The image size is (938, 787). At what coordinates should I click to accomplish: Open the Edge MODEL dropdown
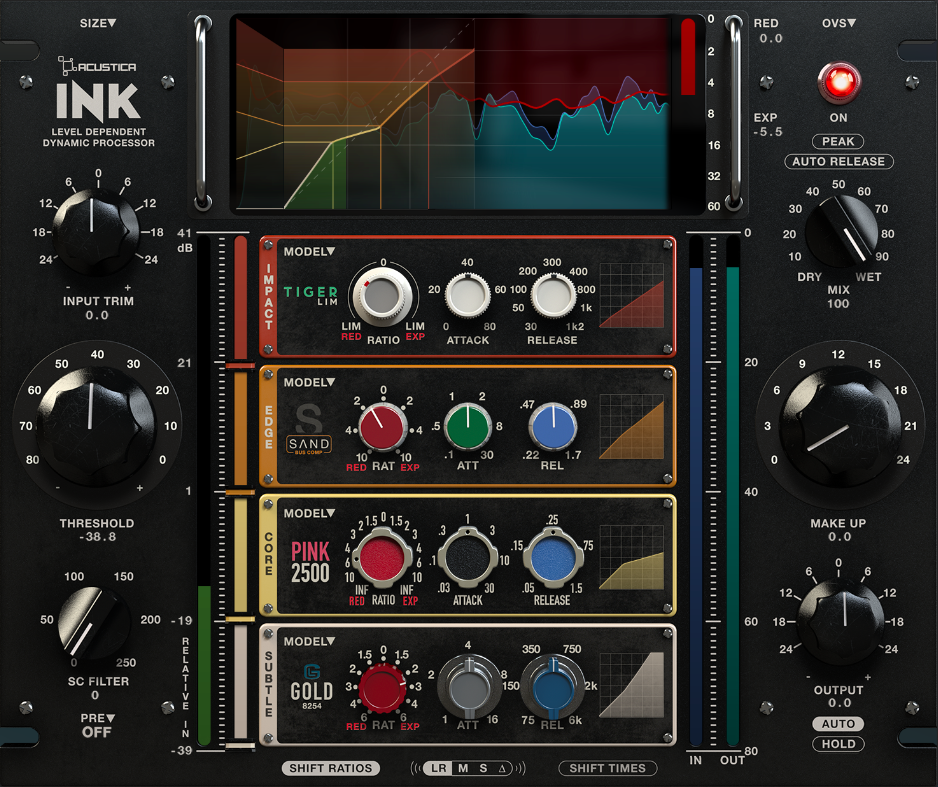coord(309,382)
